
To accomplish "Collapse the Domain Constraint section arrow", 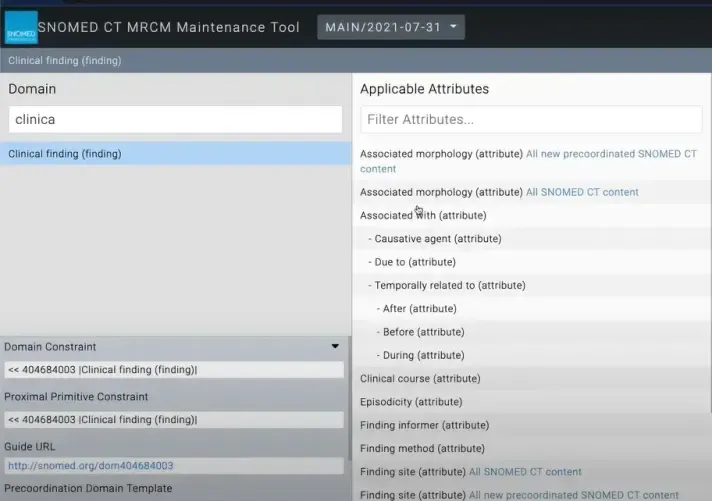I will coord(335,347).
